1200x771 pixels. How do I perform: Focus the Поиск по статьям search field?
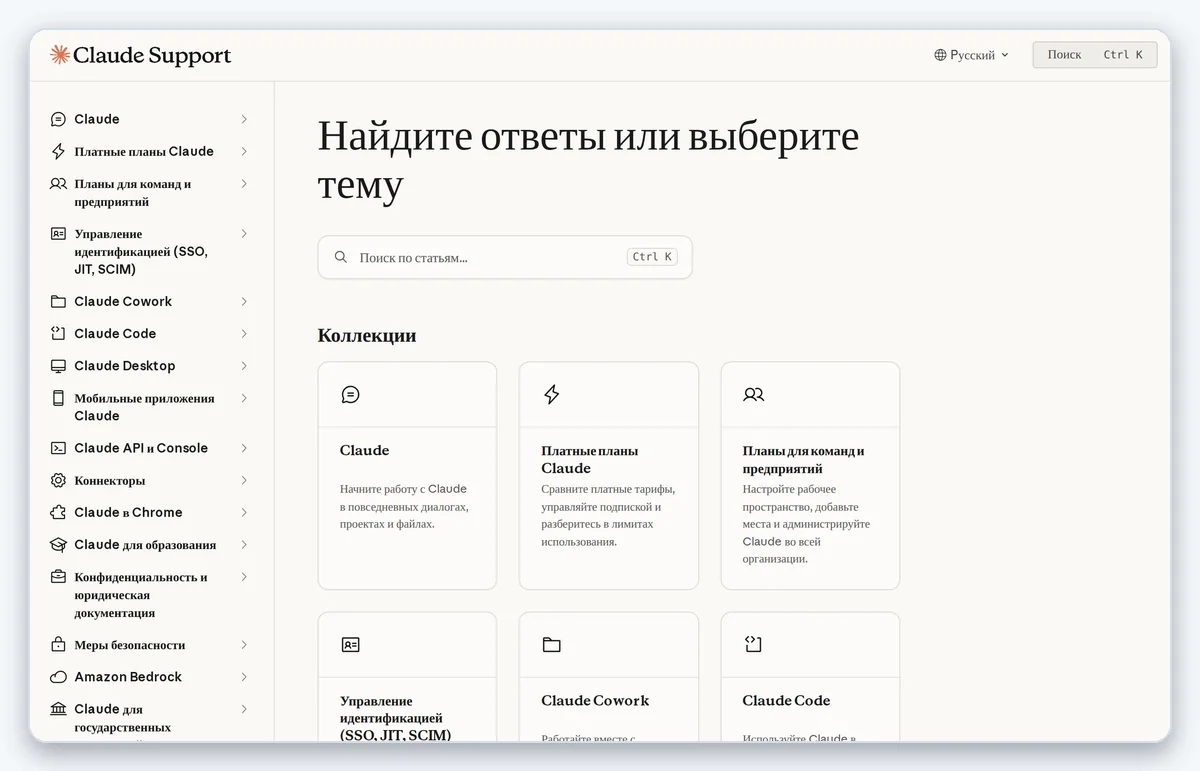click(505, 257)
